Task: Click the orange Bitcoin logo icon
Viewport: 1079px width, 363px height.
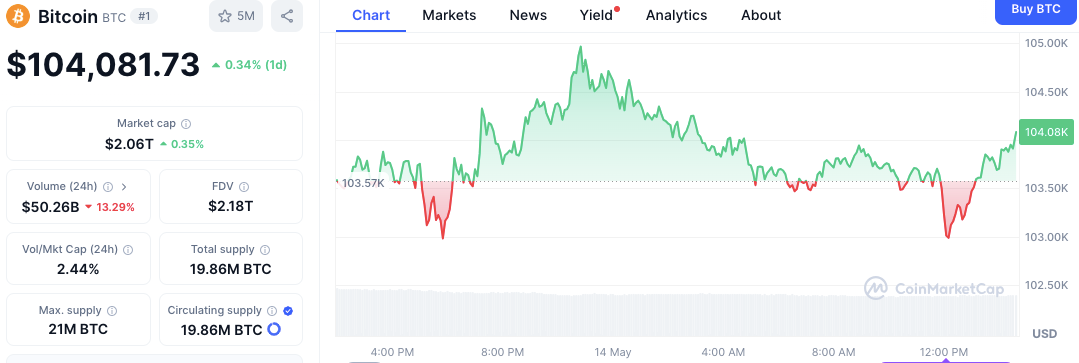Action: point(19,16)
